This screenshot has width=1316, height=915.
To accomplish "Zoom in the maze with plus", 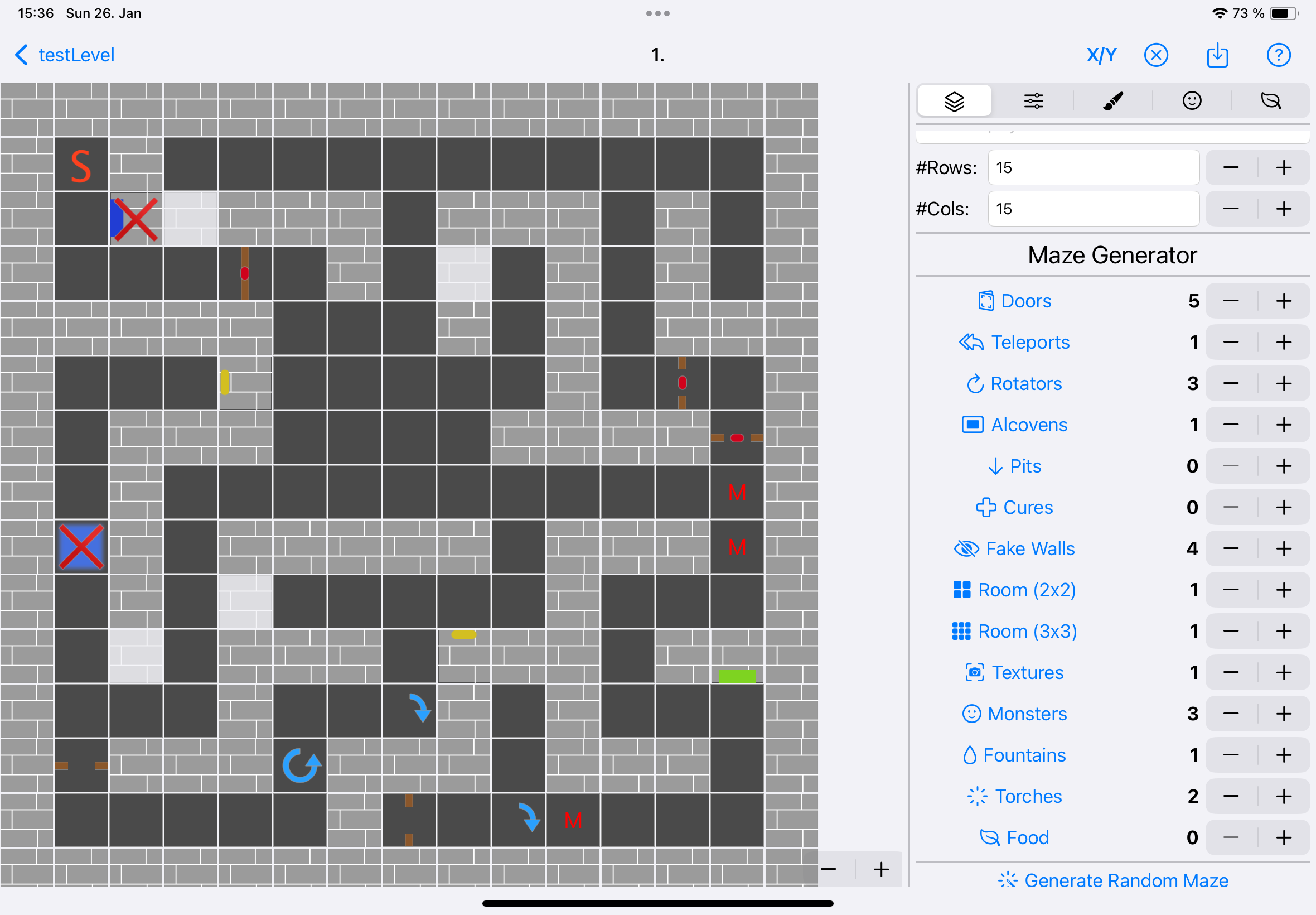I will tap(881, 870).
